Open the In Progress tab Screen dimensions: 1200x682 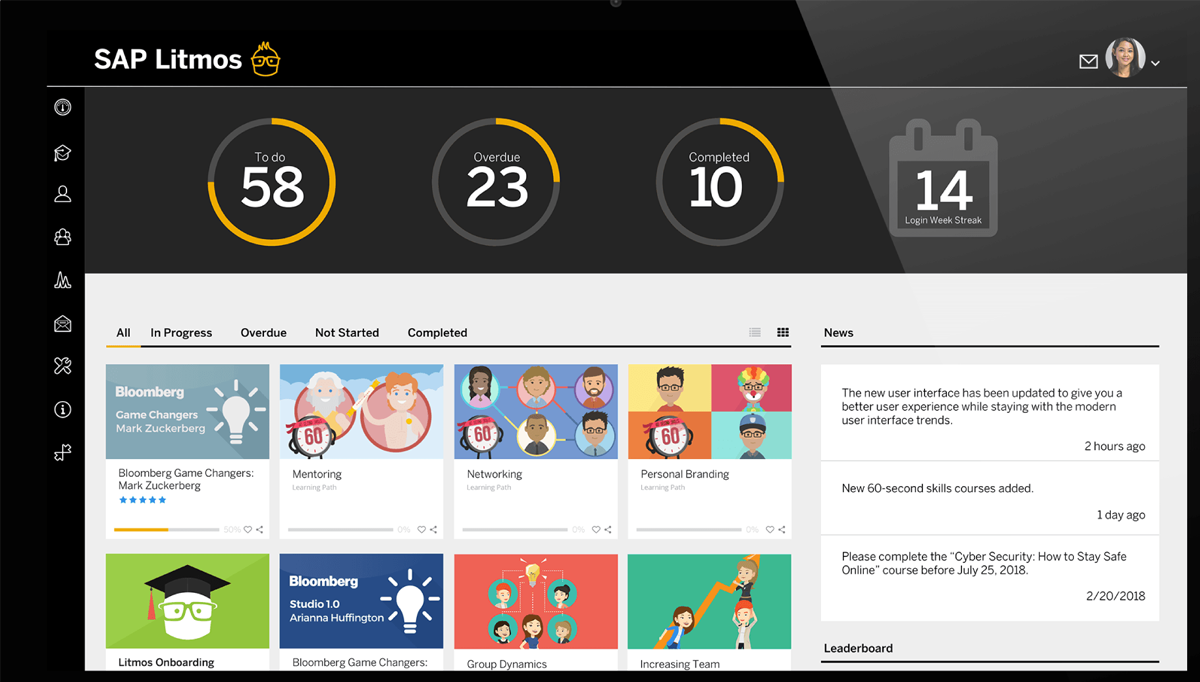(x=181, y=332)
